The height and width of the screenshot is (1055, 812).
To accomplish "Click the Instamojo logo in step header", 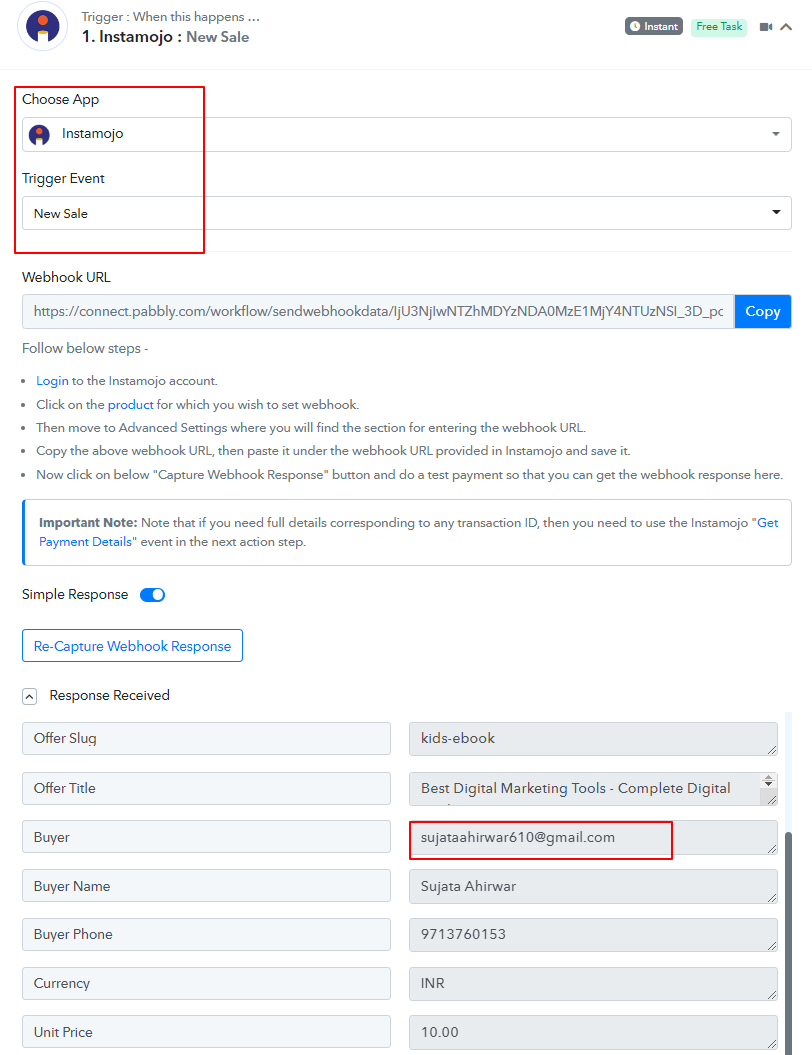I will pyautogui.click(x=42, y=26).
